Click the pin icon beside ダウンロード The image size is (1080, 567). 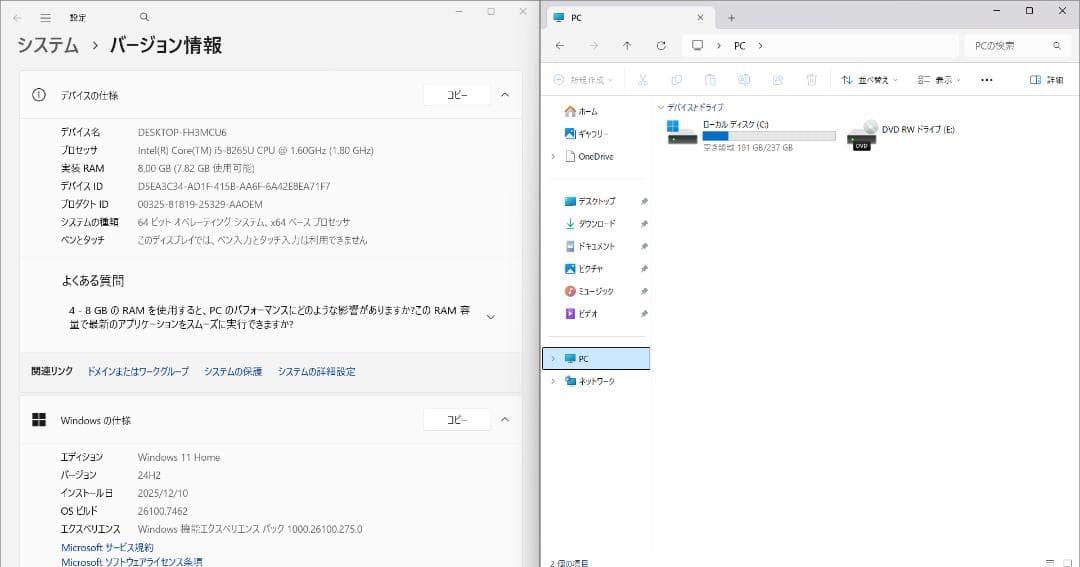pos(644,224)
